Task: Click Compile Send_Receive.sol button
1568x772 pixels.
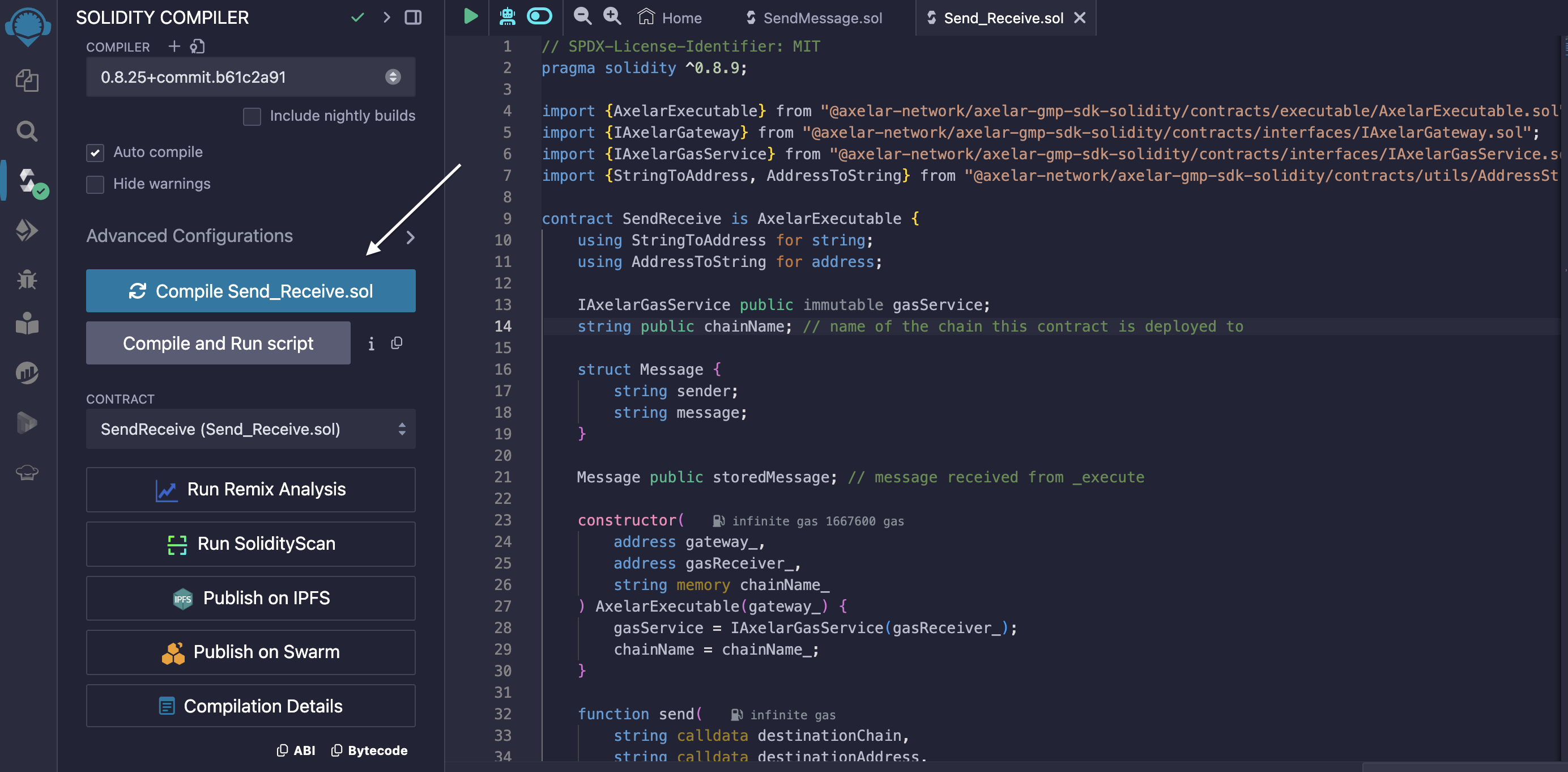Action: 251,291
